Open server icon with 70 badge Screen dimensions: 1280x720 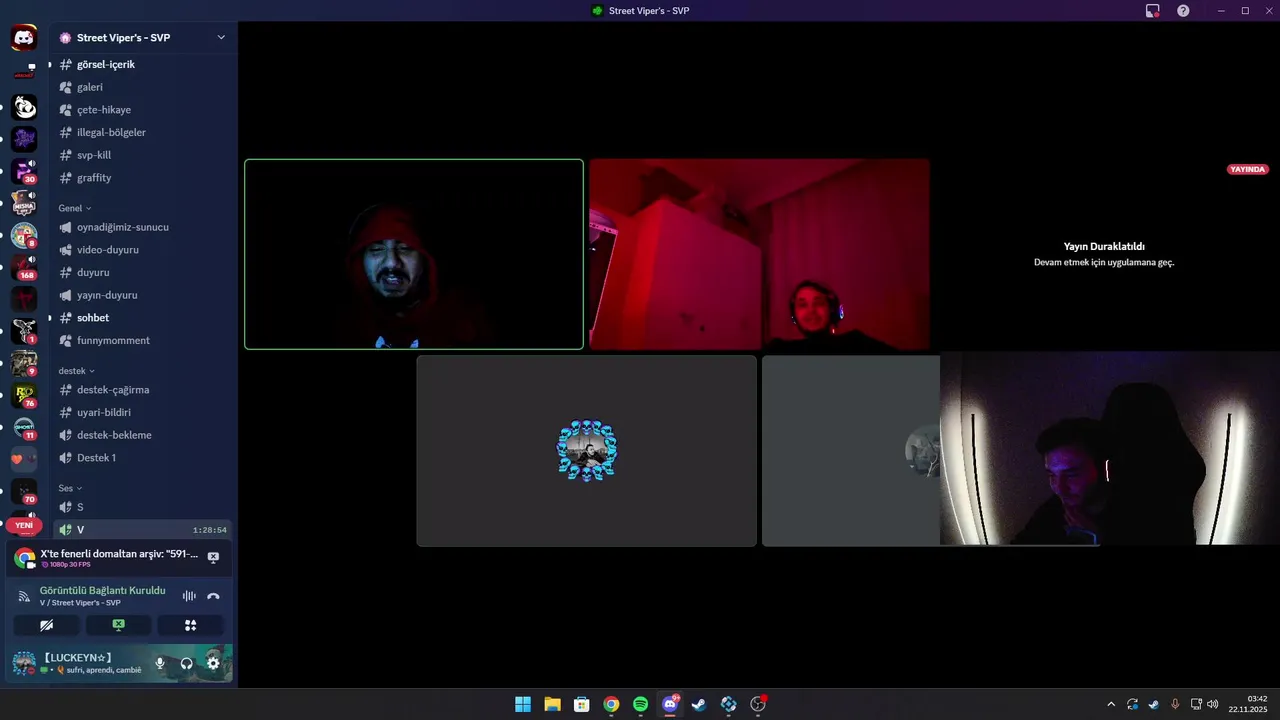24,491
